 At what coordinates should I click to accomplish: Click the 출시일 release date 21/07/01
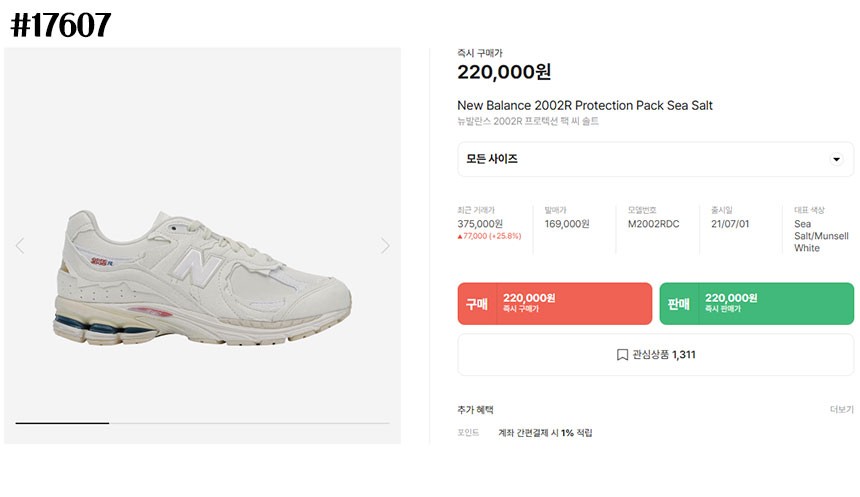[730, 224]
